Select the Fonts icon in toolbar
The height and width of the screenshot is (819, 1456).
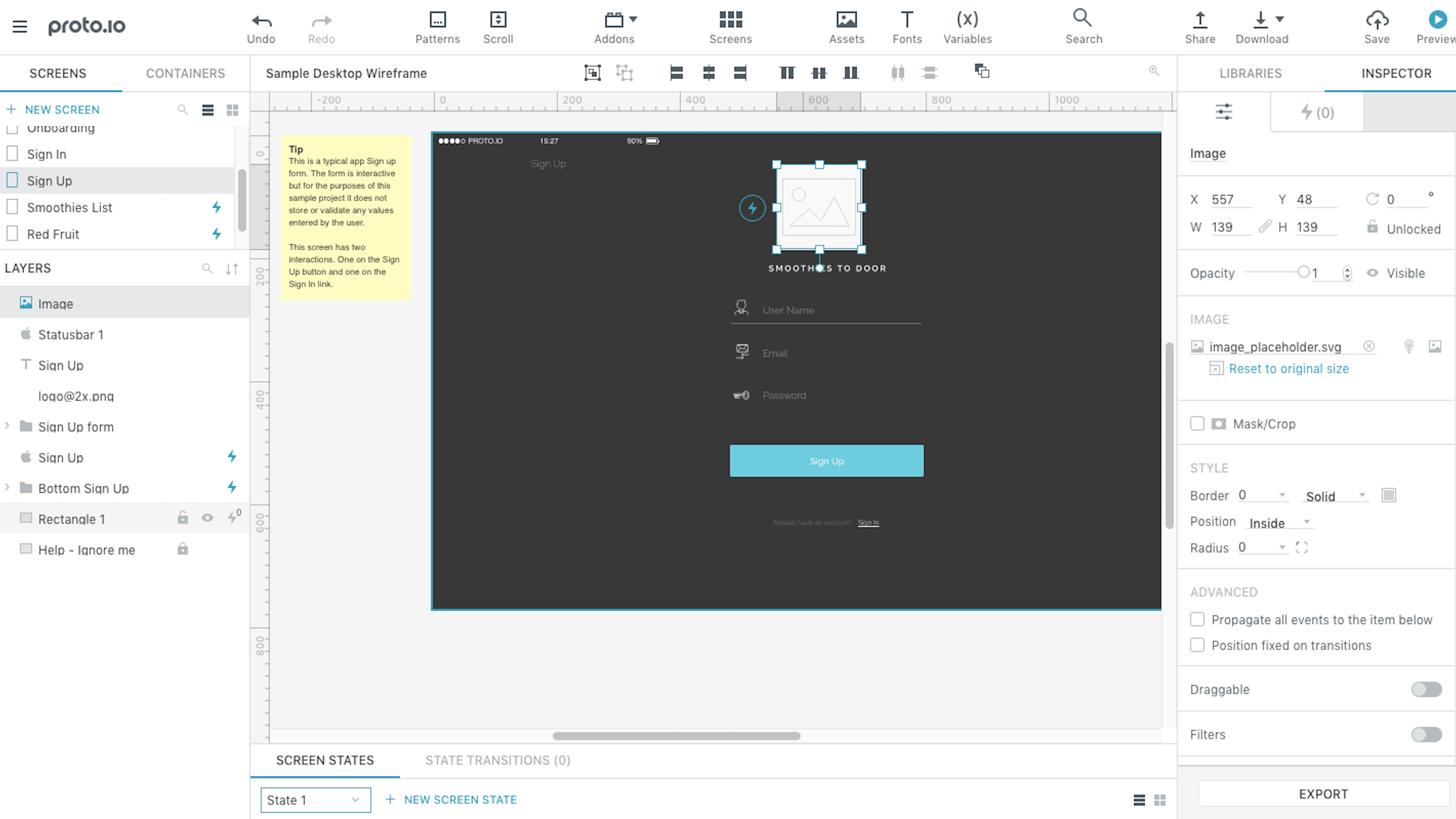tap(907, 20)
